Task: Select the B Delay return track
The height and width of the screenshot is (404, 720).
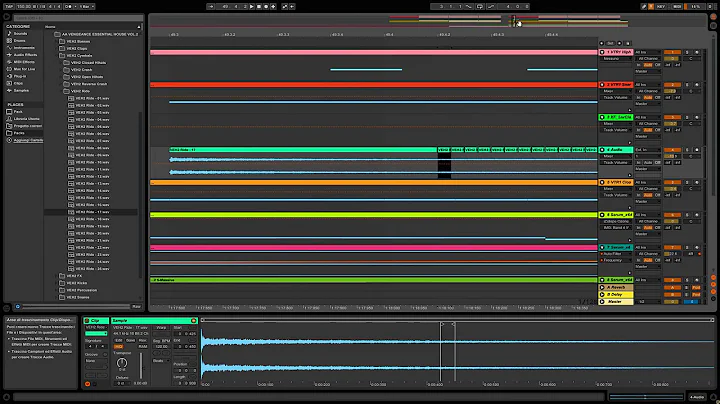Action: [x=616, y=295]
